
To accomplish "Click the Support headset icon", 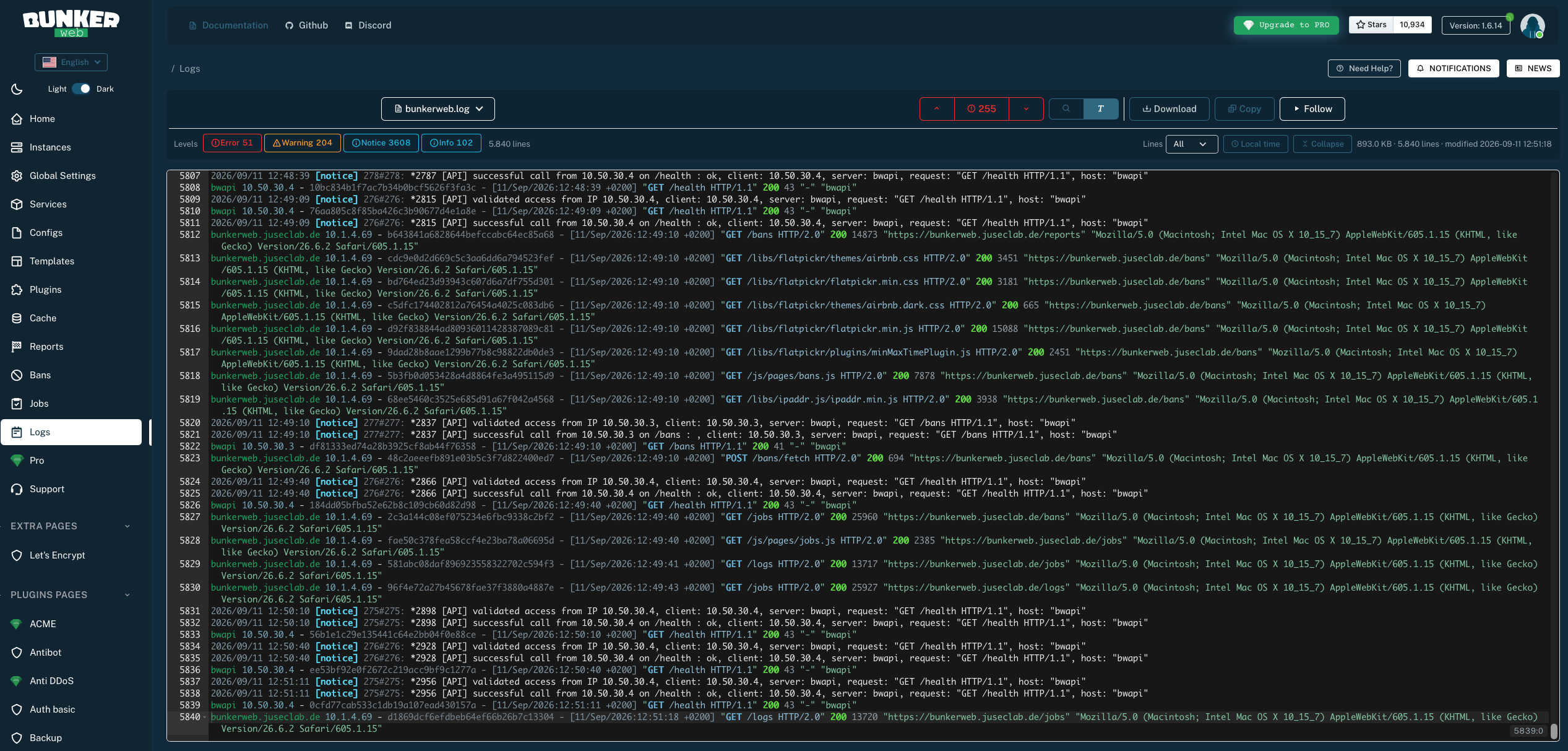I will pos(17,489).
